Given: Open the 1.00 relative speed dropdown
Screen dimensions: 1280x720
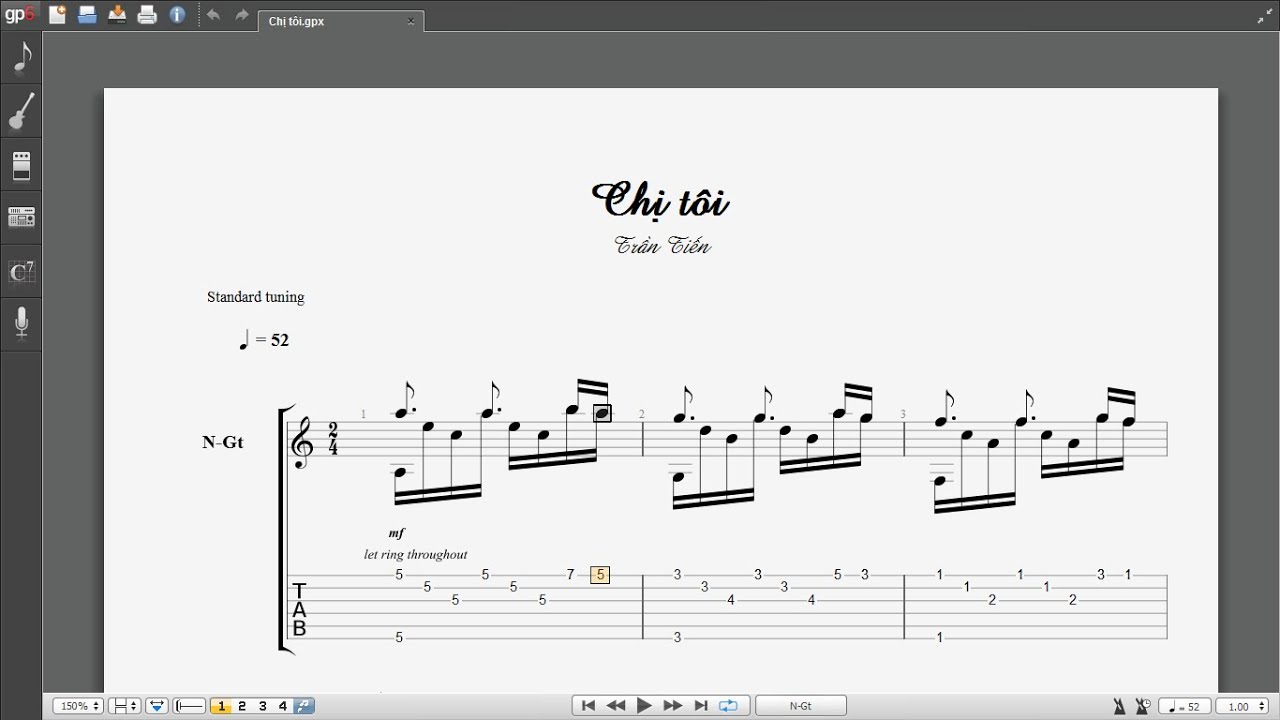Looking at the screenshot, I should point(1242,707).
